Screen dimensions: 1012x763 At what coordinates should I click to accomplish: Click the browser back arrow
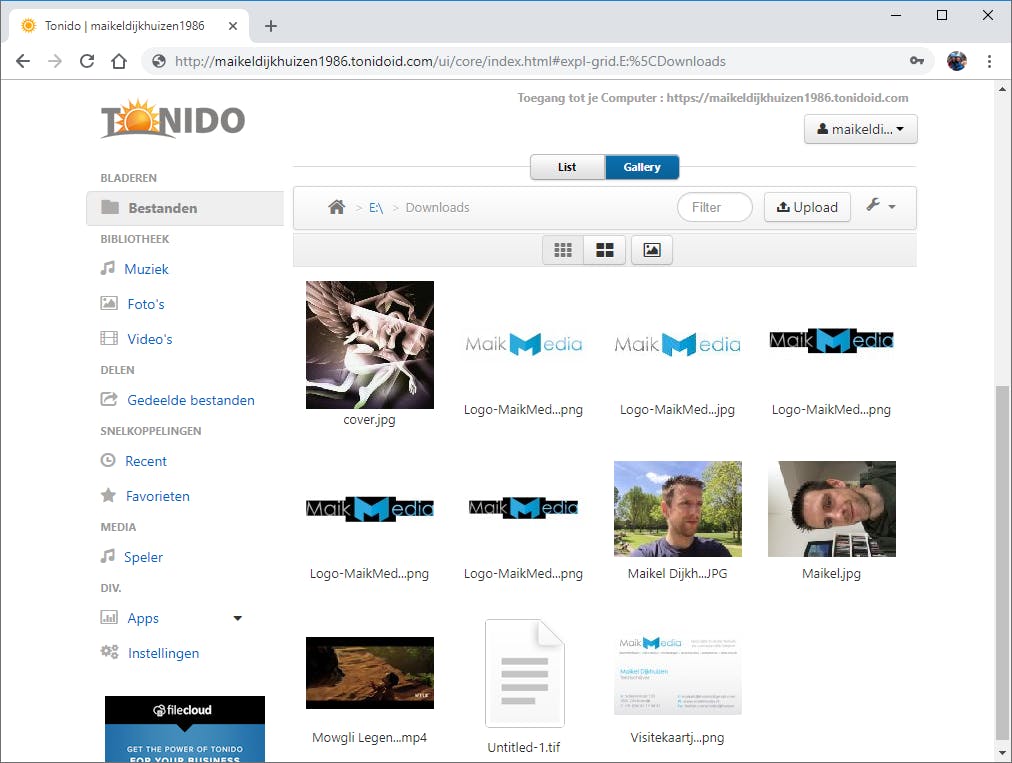click(23, 61)
